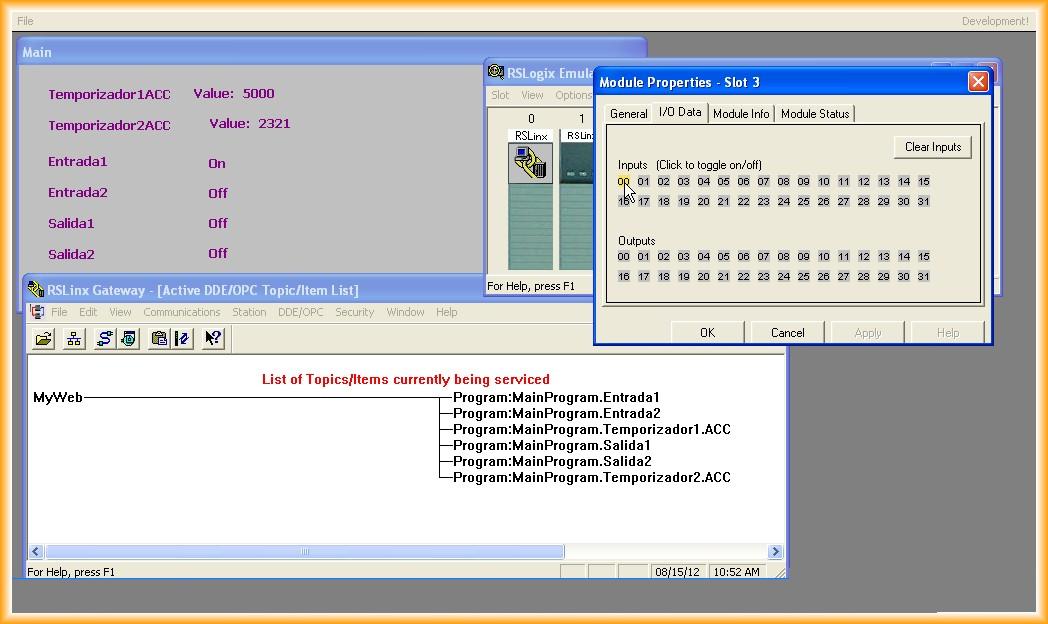Click the fourth RSLinx toolbar icon (blue disk)
The height and width of the screenshot is (624, 1048).
pos(129,339)
